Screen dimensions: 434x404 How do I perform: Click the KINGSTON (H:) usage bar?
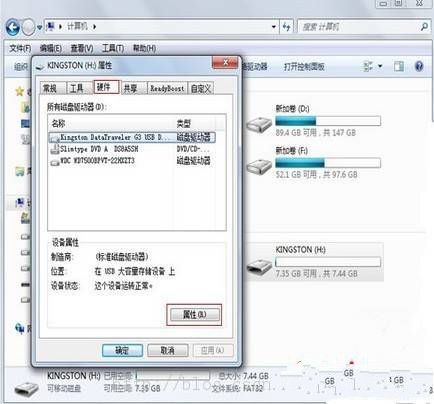[x=328, y=262]
